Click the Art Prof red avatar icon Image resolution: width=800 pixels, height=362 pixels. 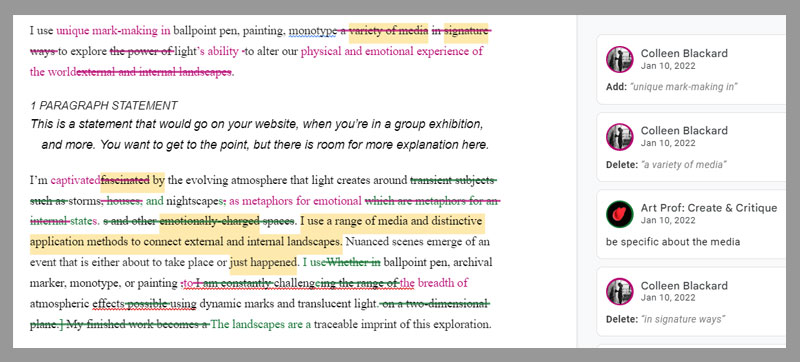[619, 214]
